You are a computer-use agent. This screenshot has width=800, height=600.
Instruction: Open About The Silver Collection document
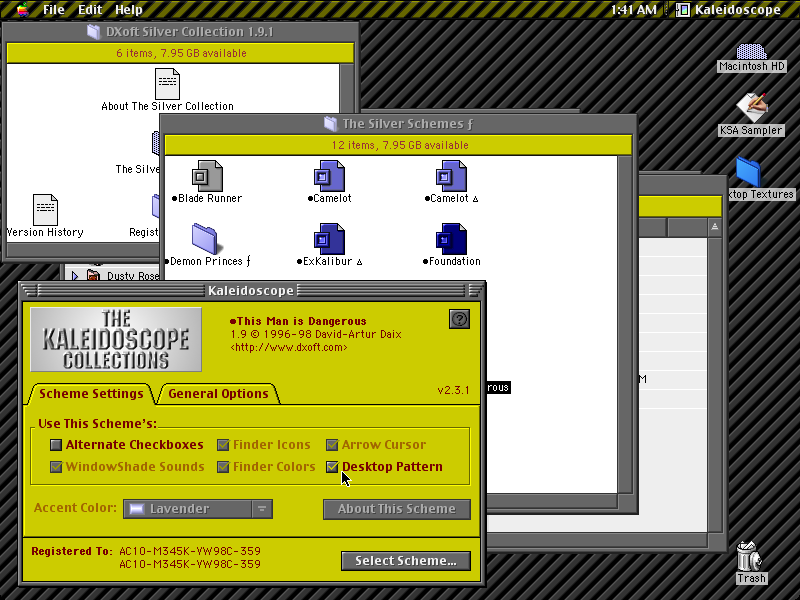pos(167,84)
